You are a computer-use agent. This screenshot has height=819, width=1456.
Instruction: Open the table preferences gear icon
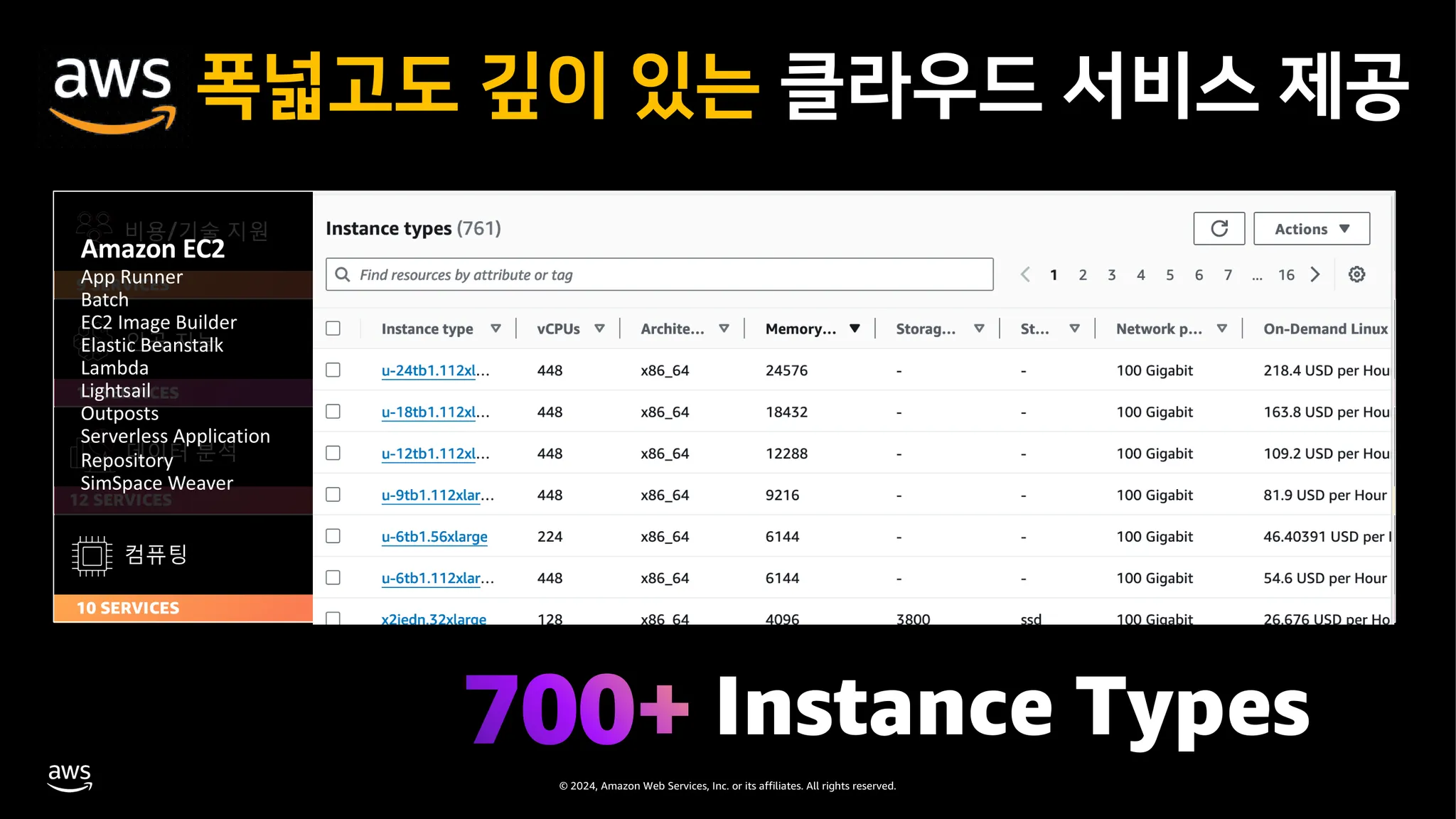point(1356,274)
